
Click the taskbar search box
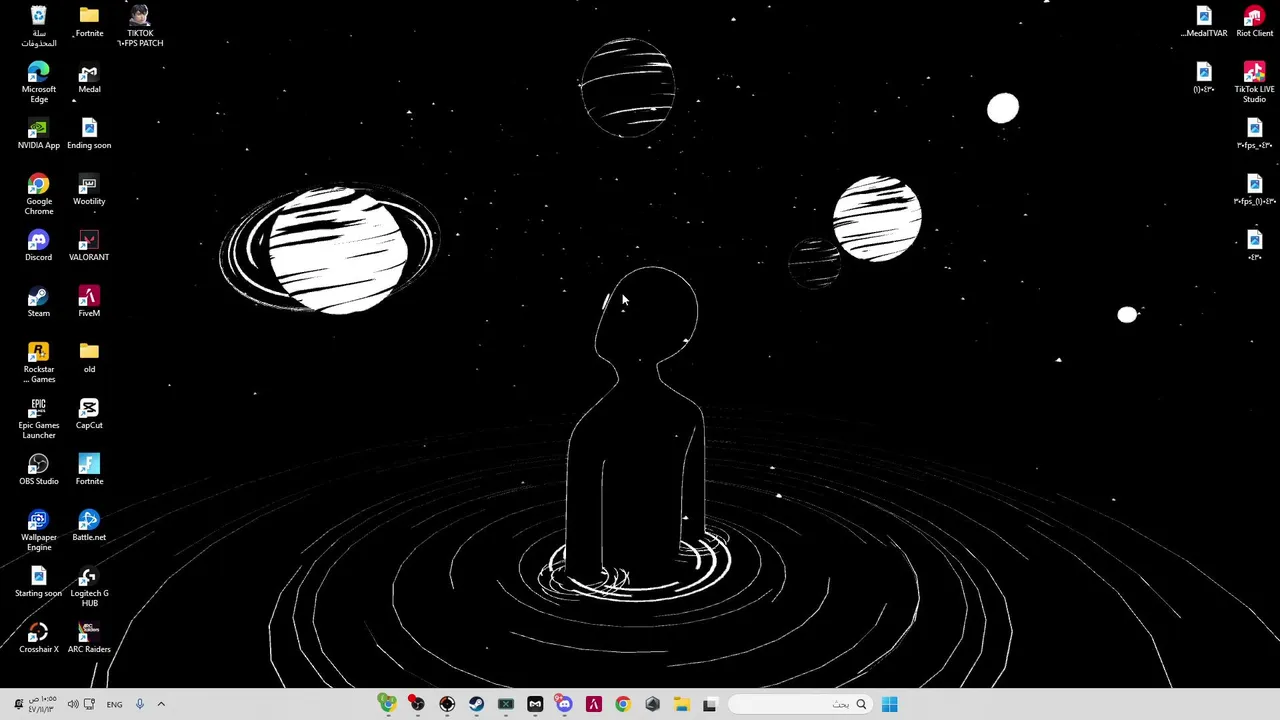click(799, 704)
